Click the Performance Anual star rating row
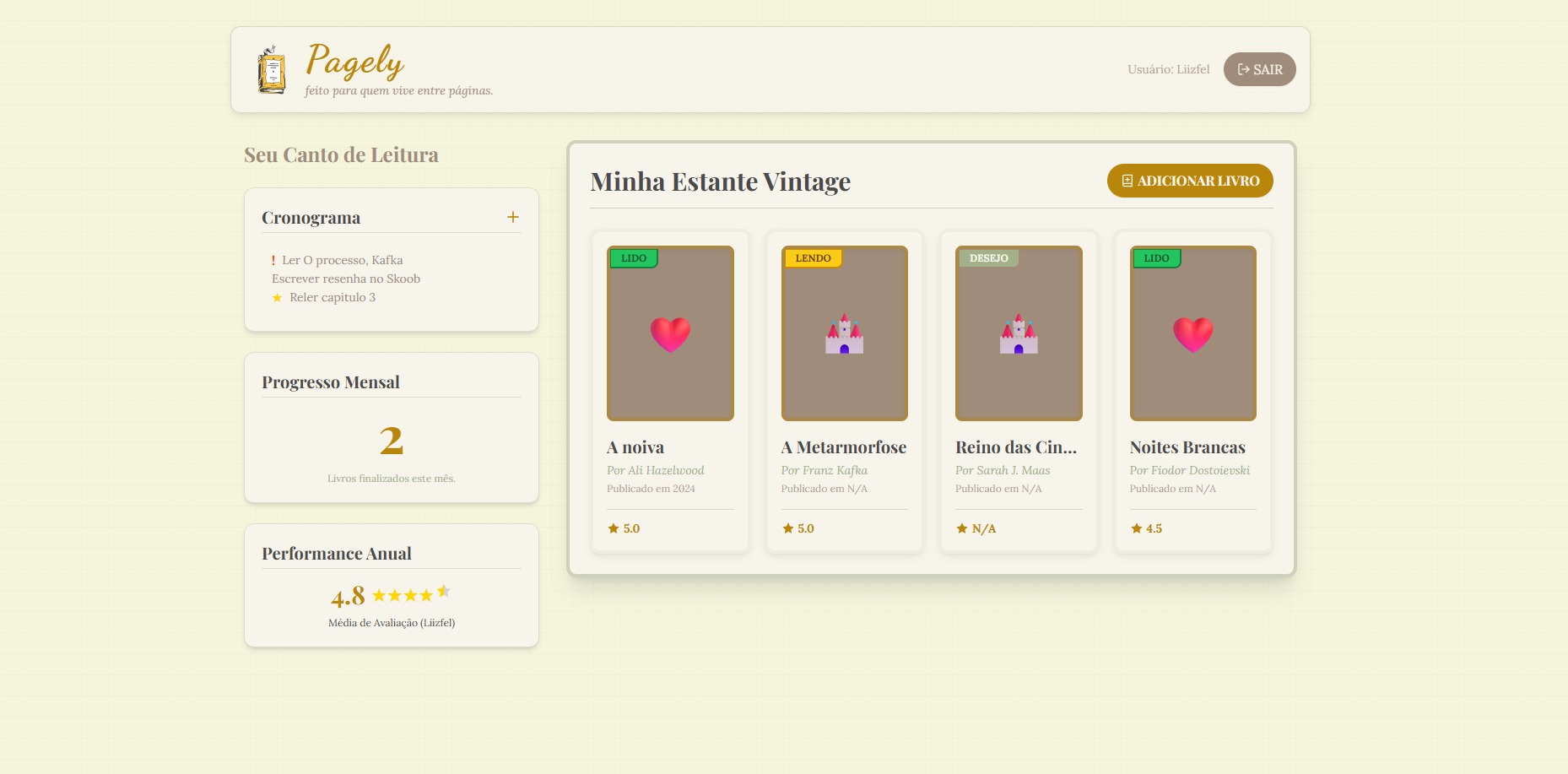Image resolution: width=1568 pixels, height=774 pixels. click(x=411, y=595)
